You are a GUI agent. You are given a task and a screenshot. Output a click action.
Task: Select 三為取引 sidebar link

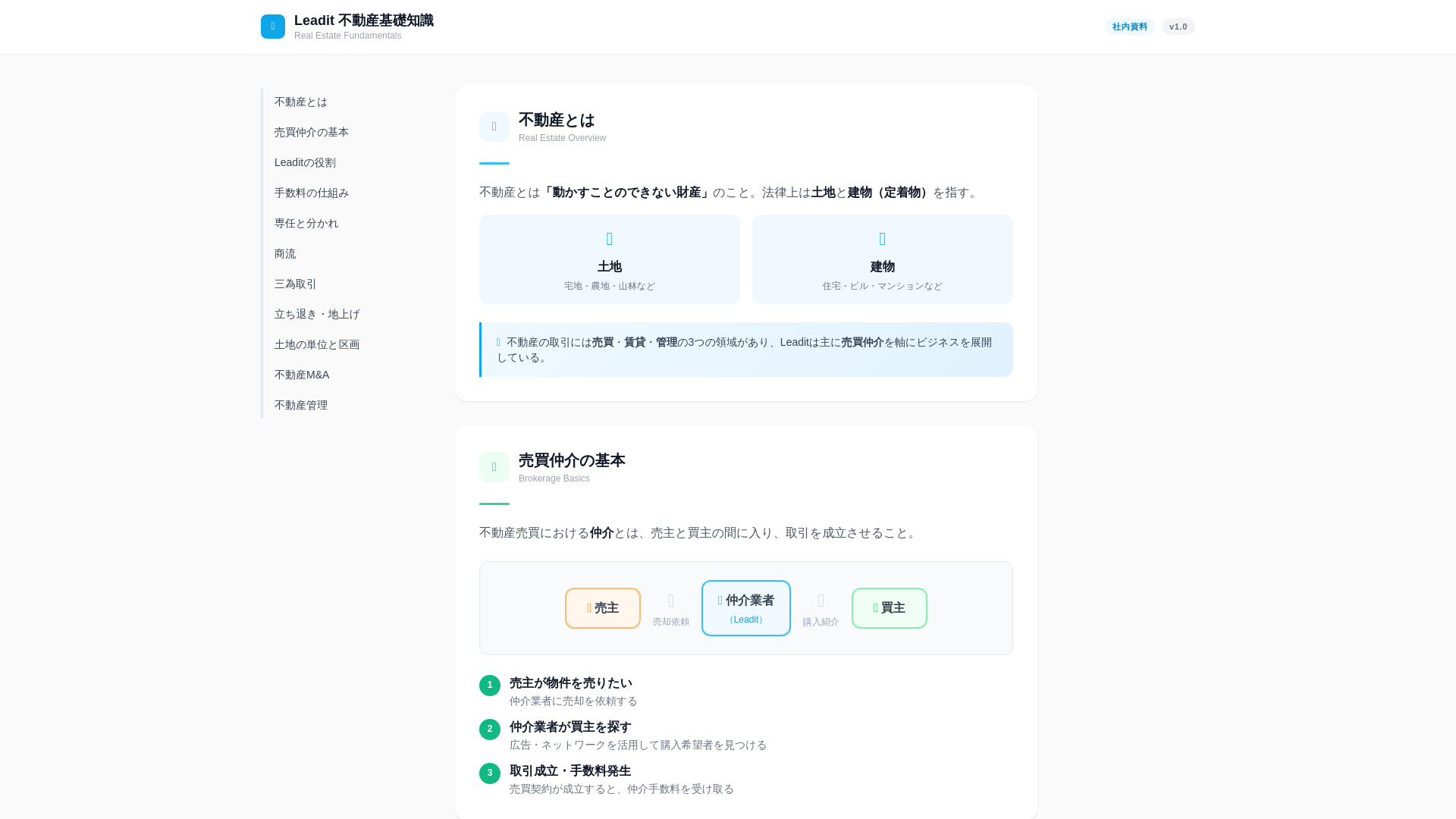(x=296, y=284)
